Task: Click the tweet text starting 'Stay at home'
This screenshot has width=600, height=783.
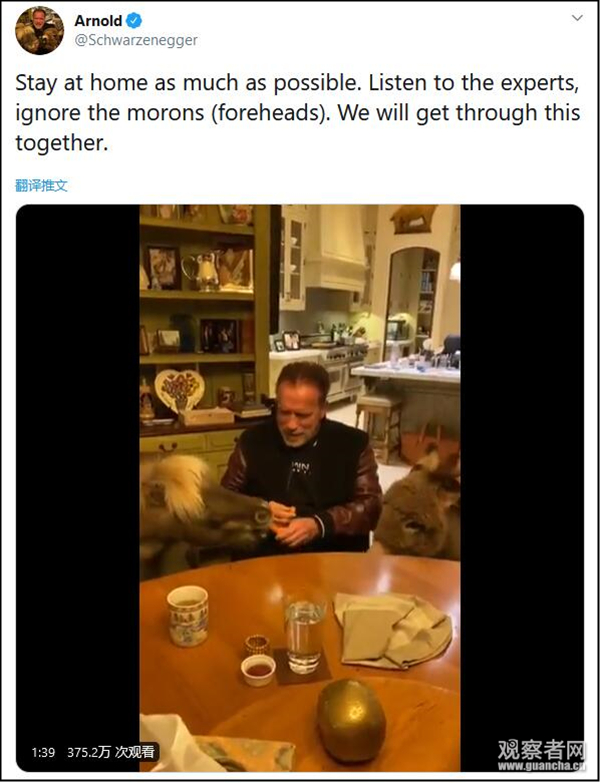Action: click(x=298, y=113)
